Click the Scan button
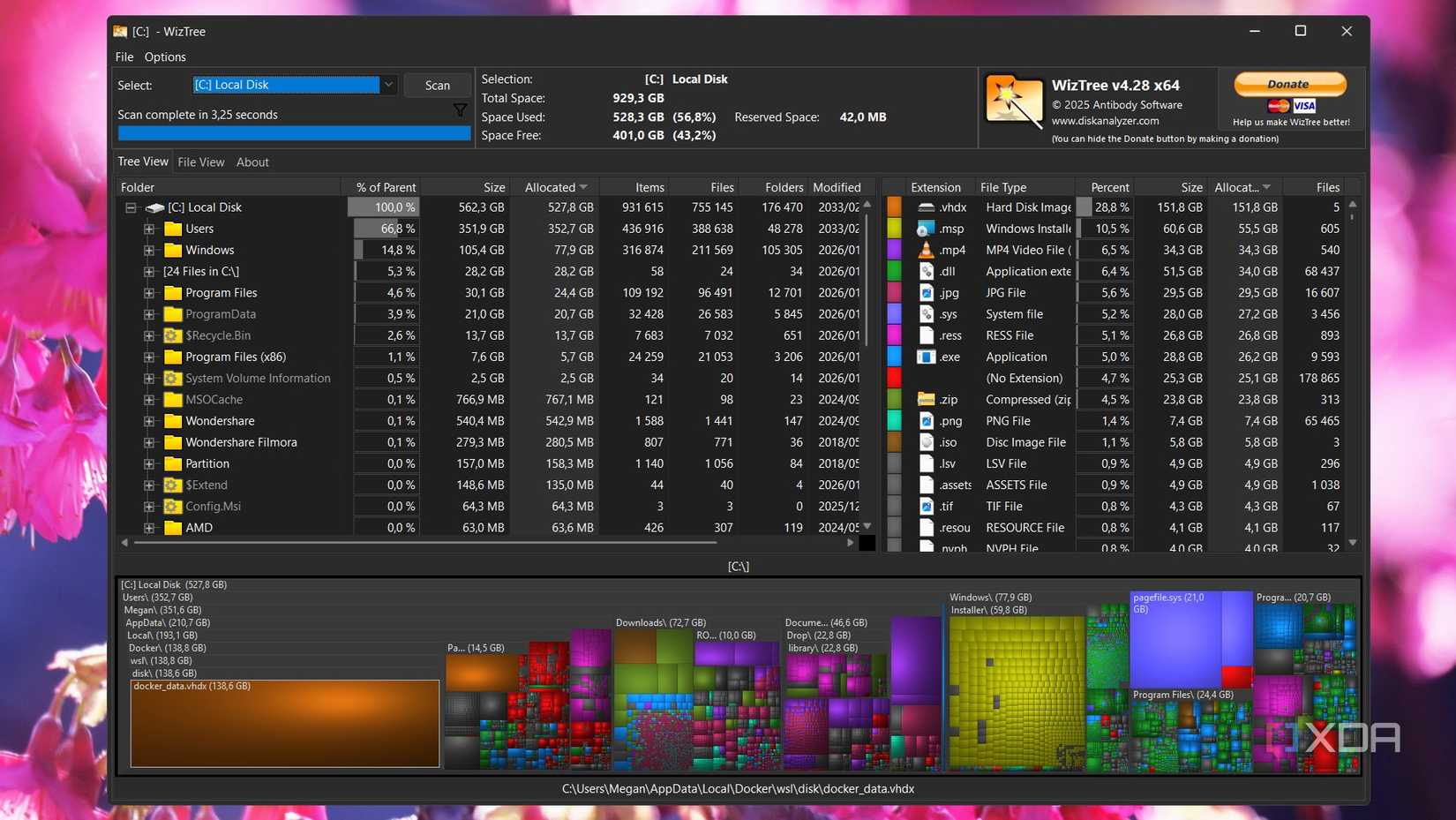Image resolution: width=1456 pixels, height=820 pixels. [437, 85]
